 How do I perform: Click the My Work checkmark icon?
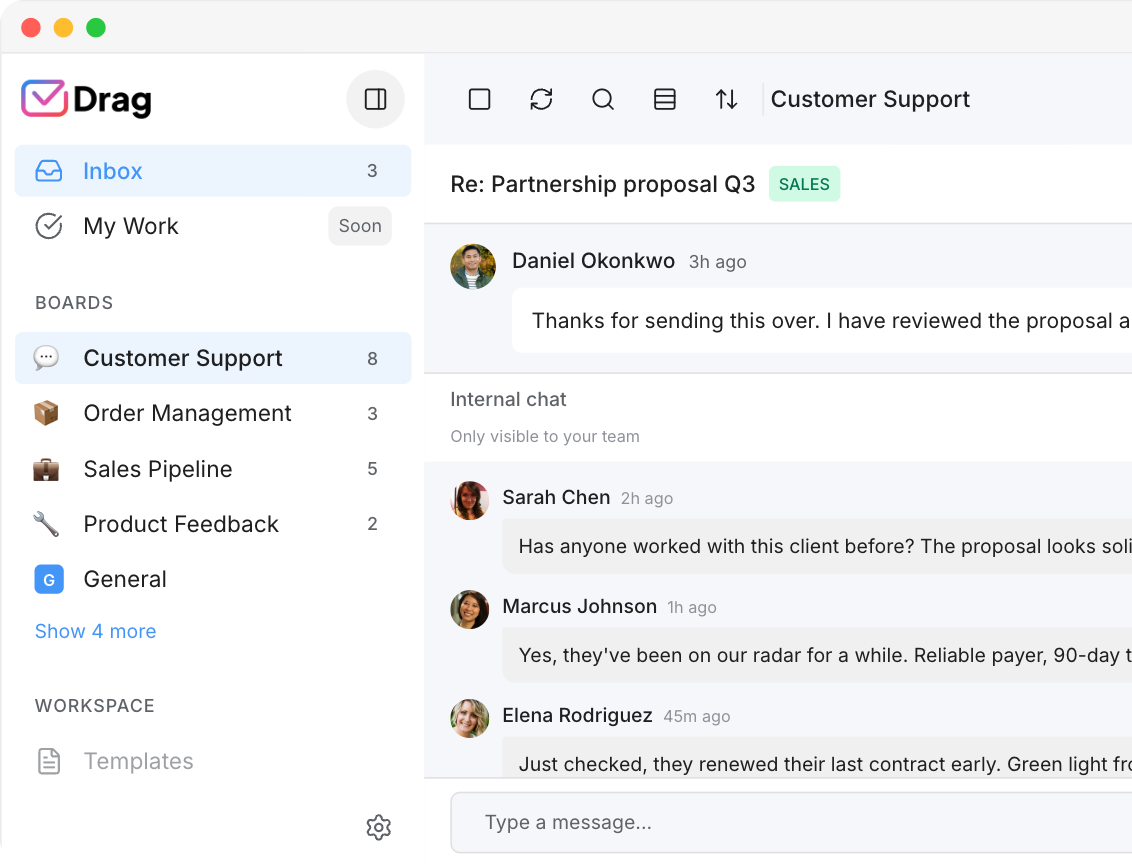48,226
